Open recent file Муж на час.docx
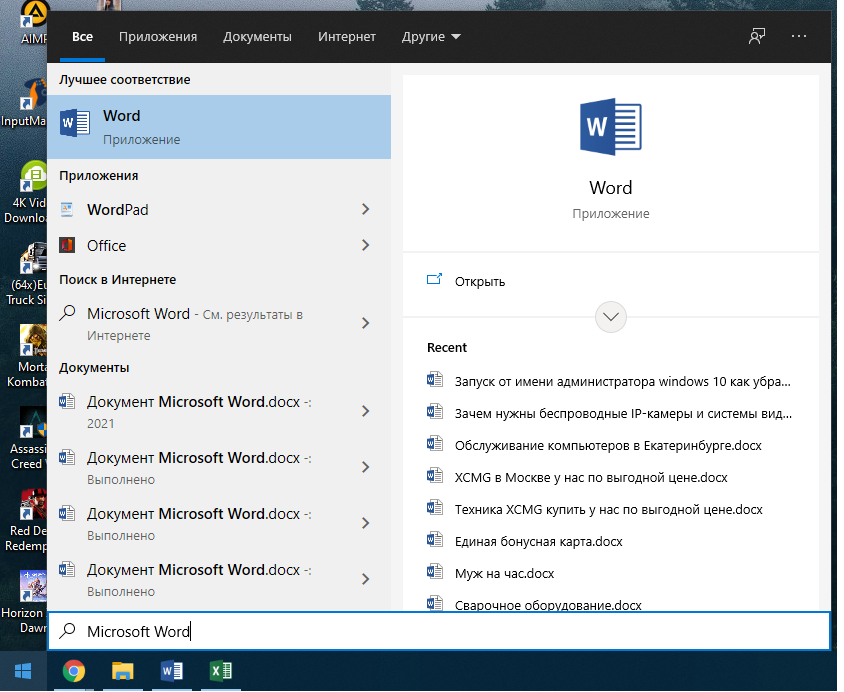The height and width of the screenshot is (692, 844). click(504, 574)
